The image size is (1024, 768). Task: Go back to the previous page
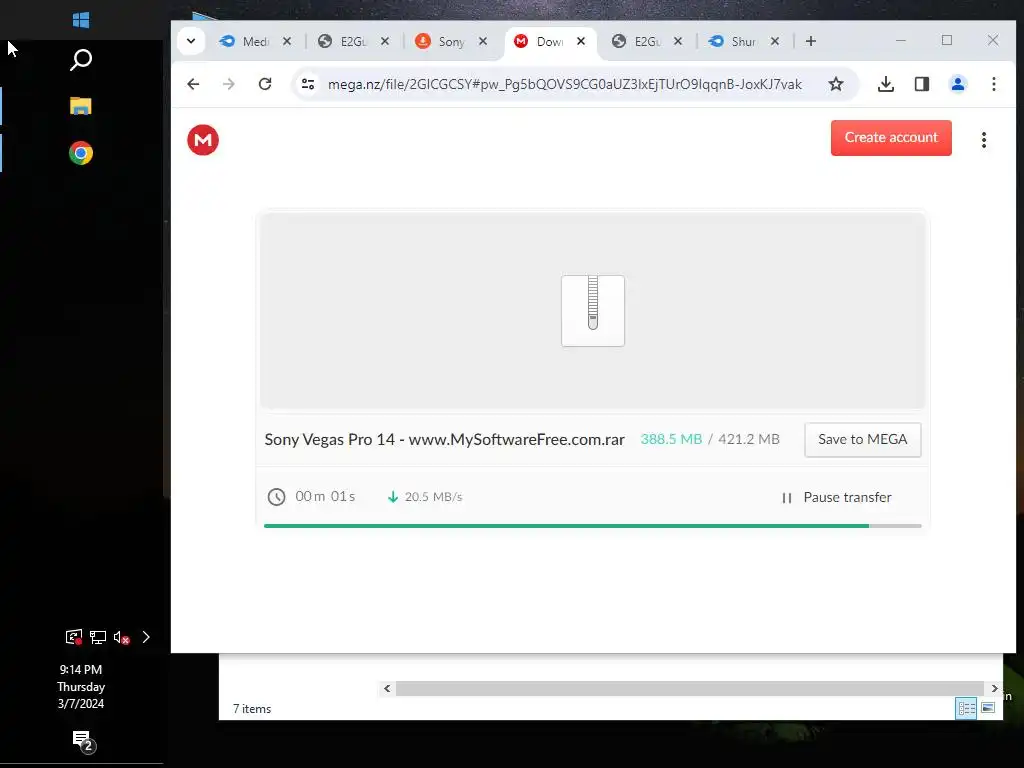click(x=193, y=84)
